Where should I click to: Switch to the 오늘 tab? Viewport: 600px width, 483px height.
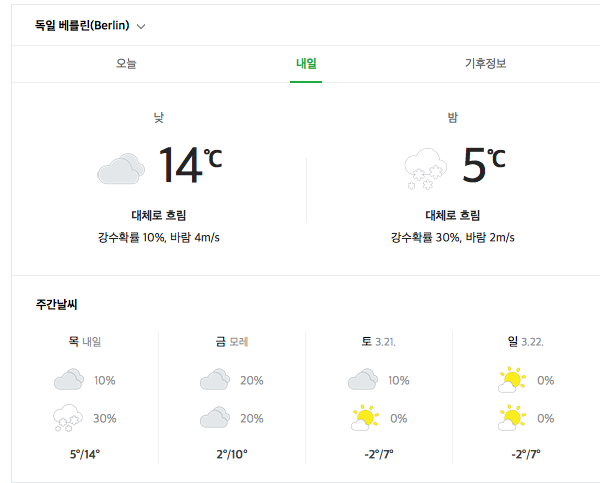point(126,64)
